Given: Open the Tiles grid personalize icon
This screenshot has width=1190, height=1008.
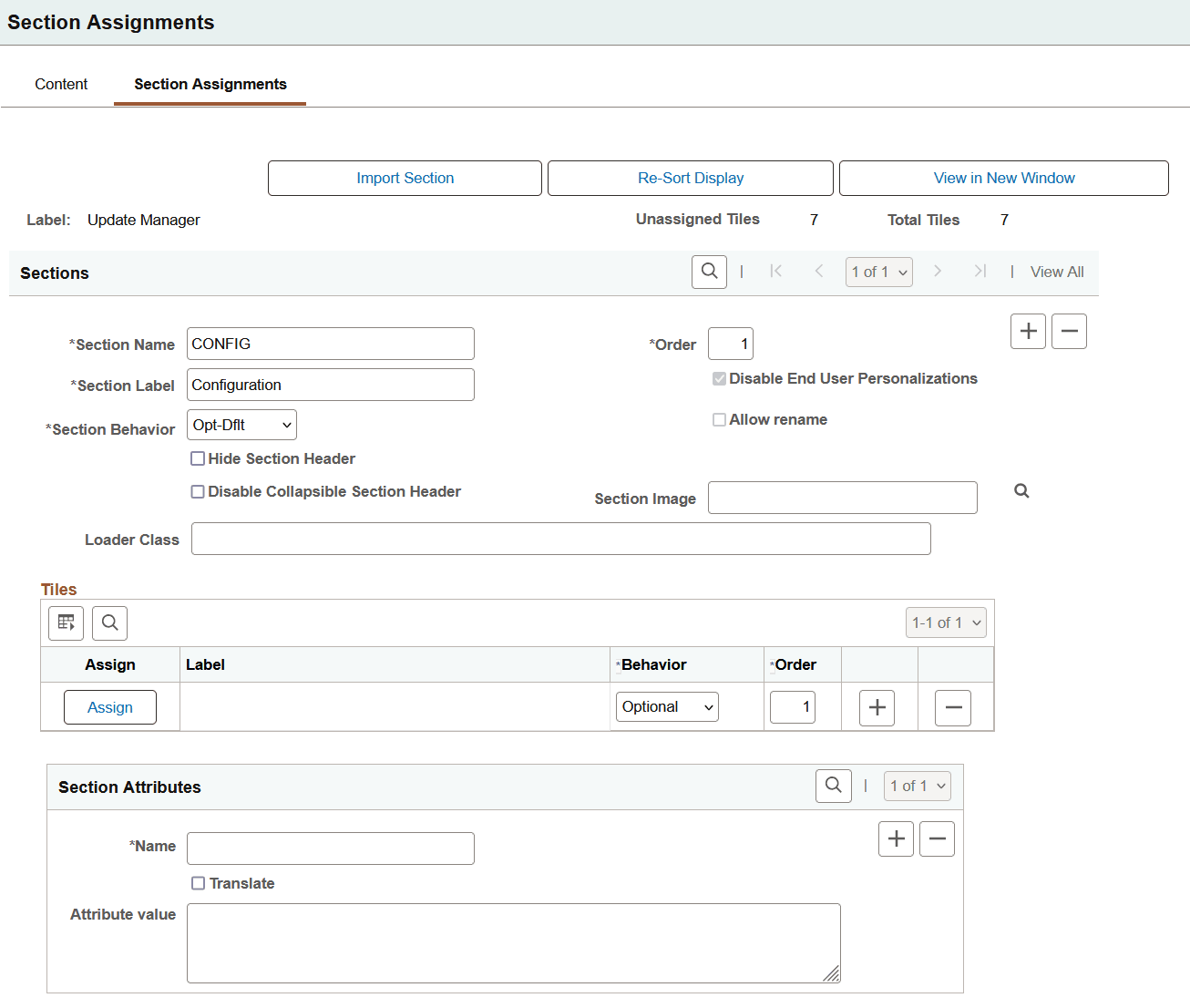Looking at the screenshot, I should 65,622.
